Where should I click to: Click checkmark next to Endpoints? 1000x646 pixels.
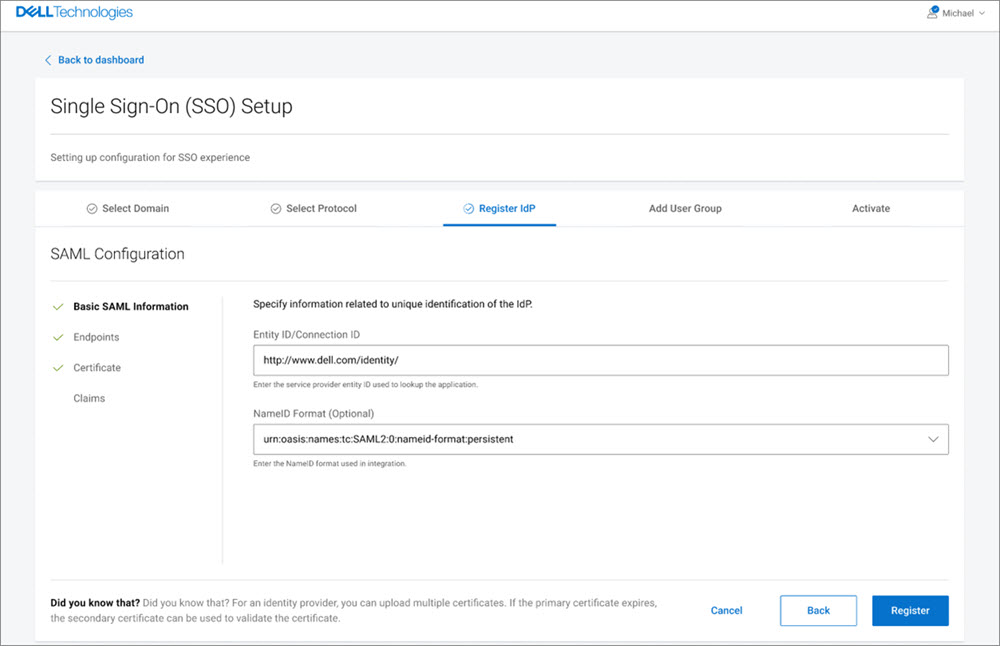tap(58, 338)
